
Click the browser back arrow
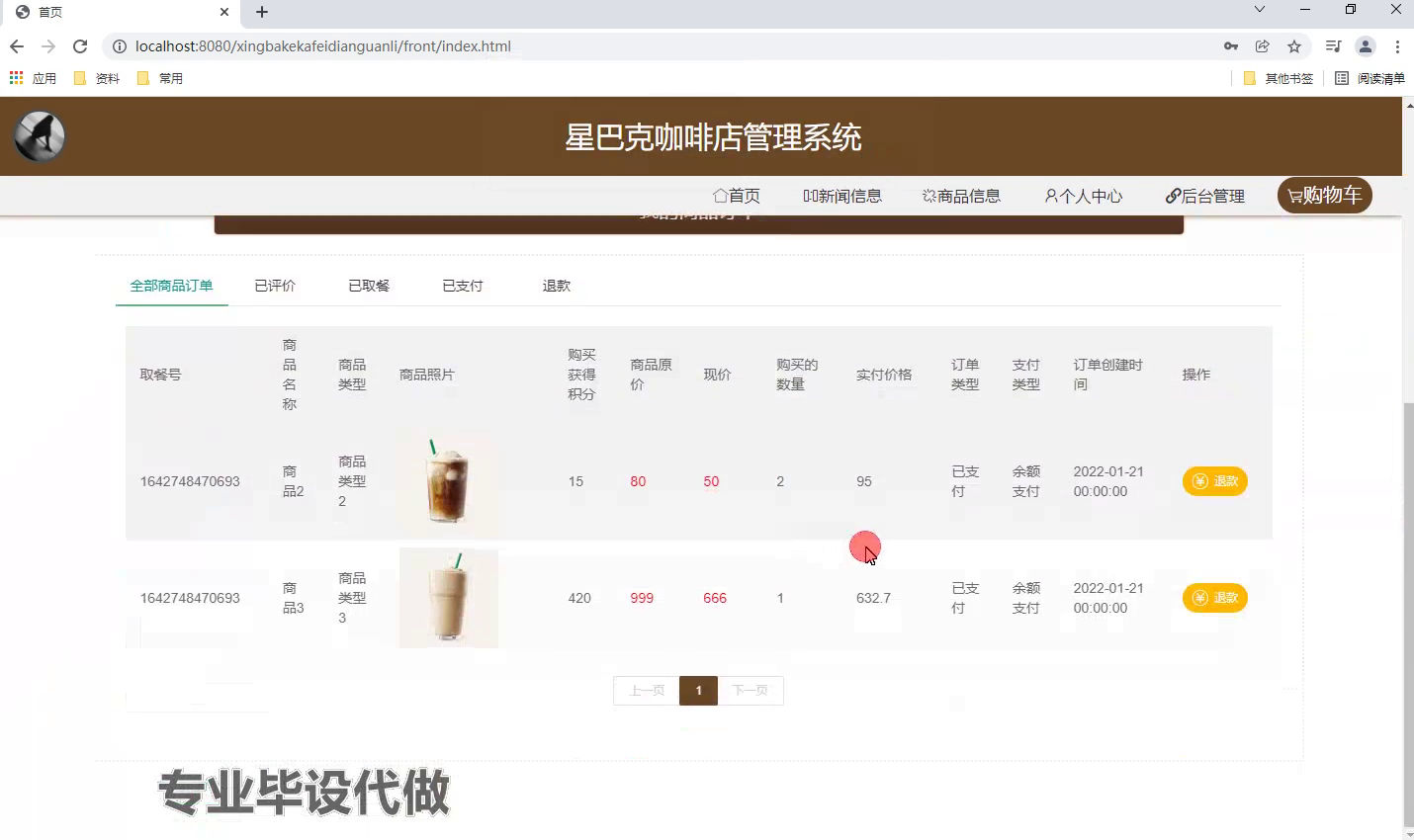click(x=17, y=46)
